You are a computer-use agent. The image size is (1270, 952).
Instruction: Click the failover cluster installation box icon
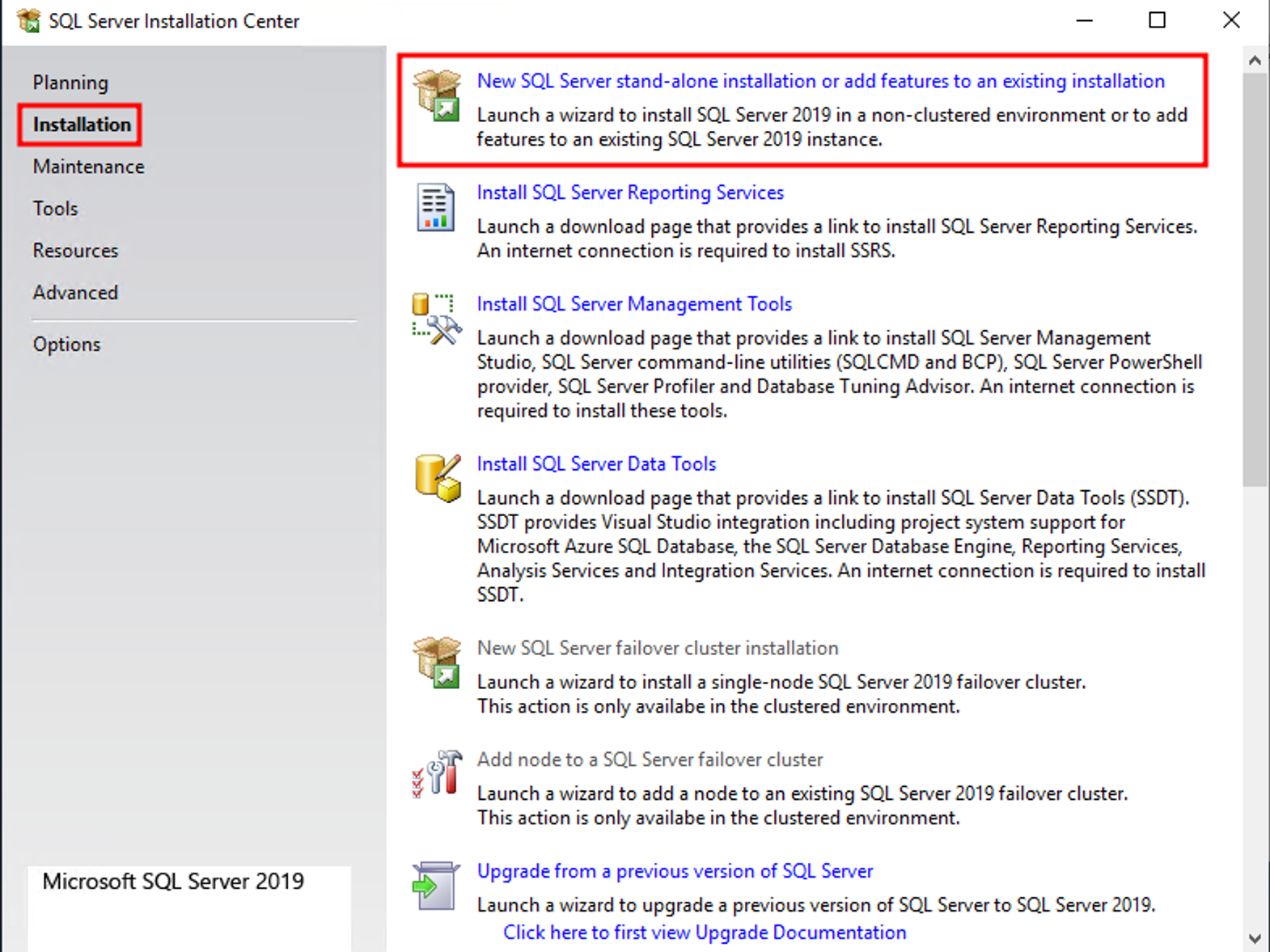[x=437, y=662]
